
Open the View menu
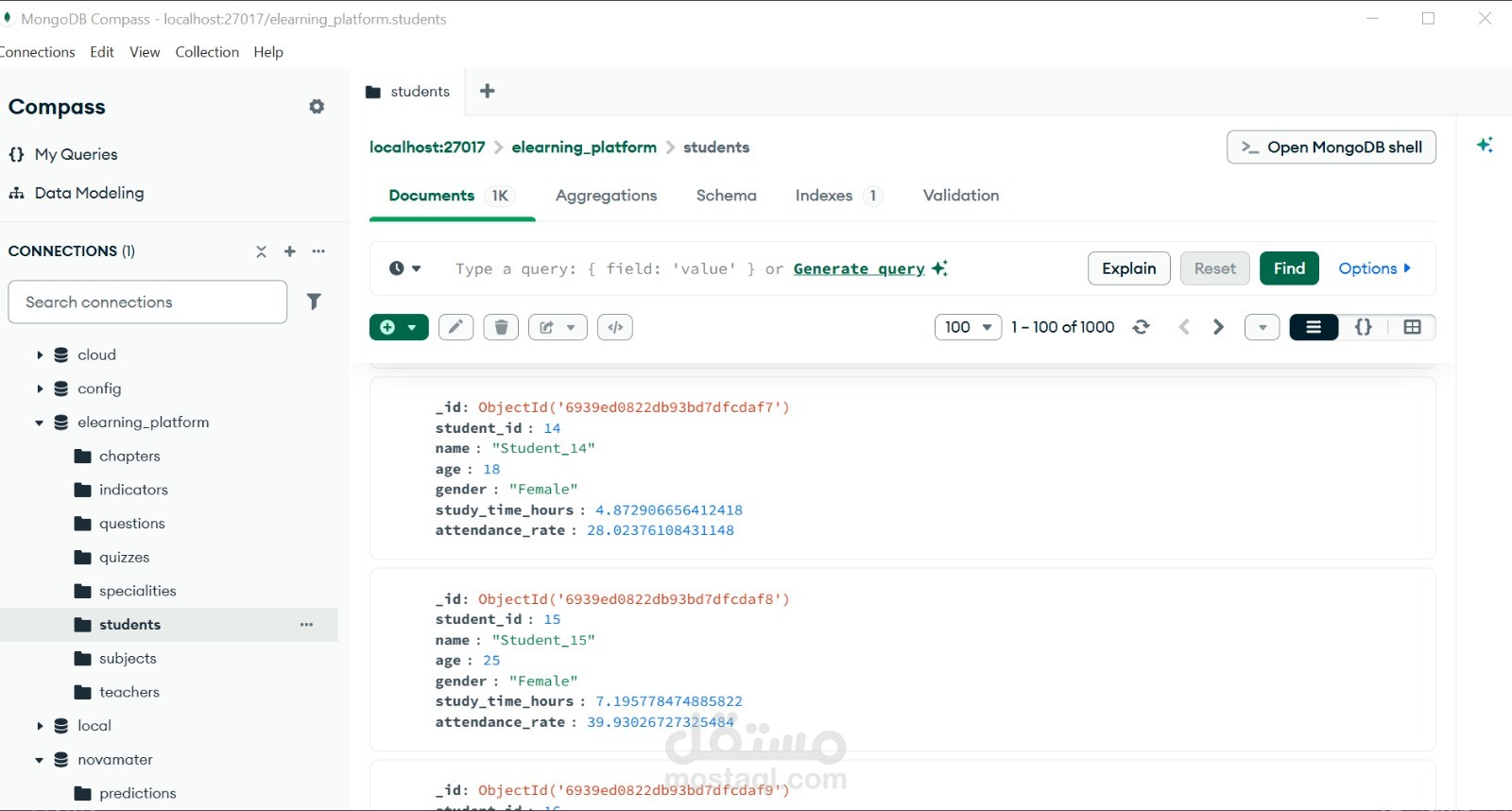click(x=145, y=52)
